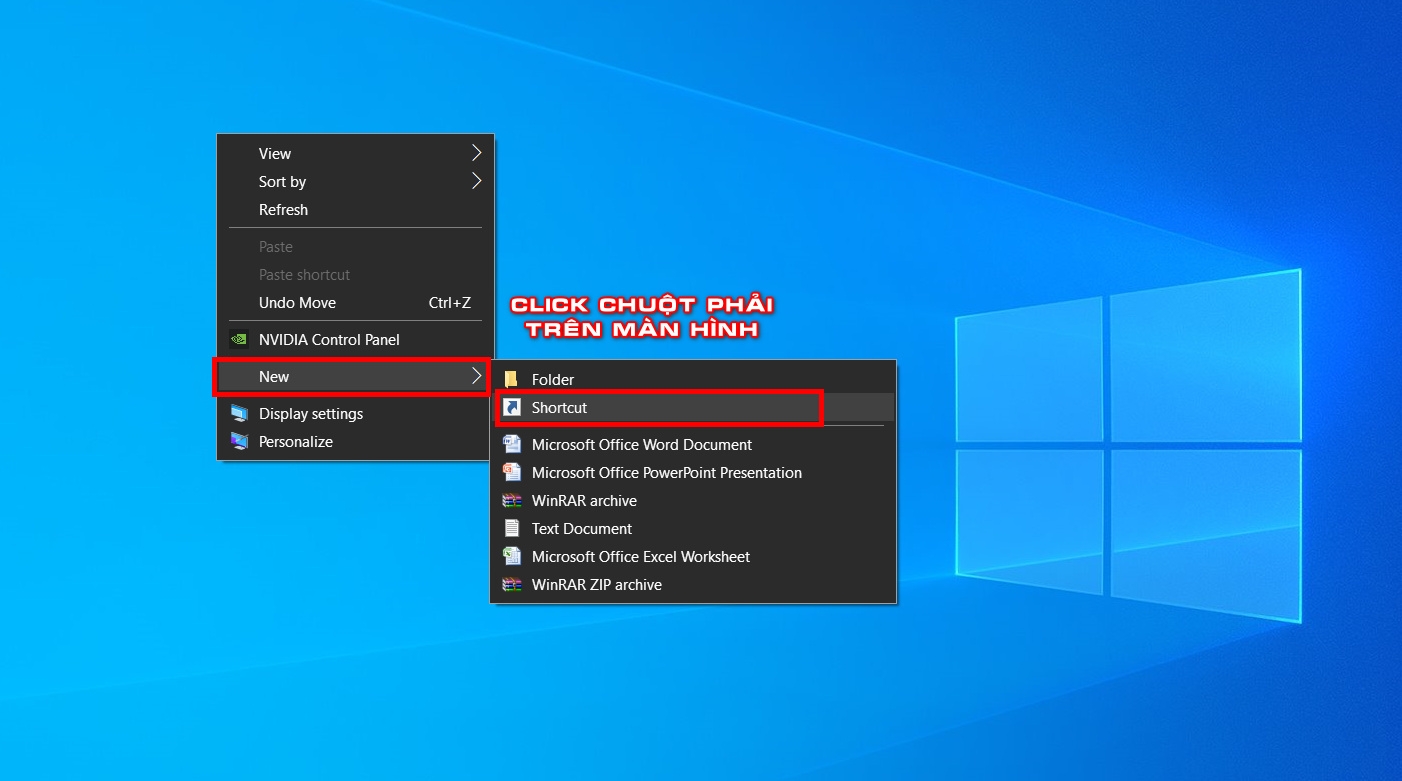Click the WinRAR ZIP archive icon
1402x781 pixels.
pyautogui.click(x=512, y=584)
